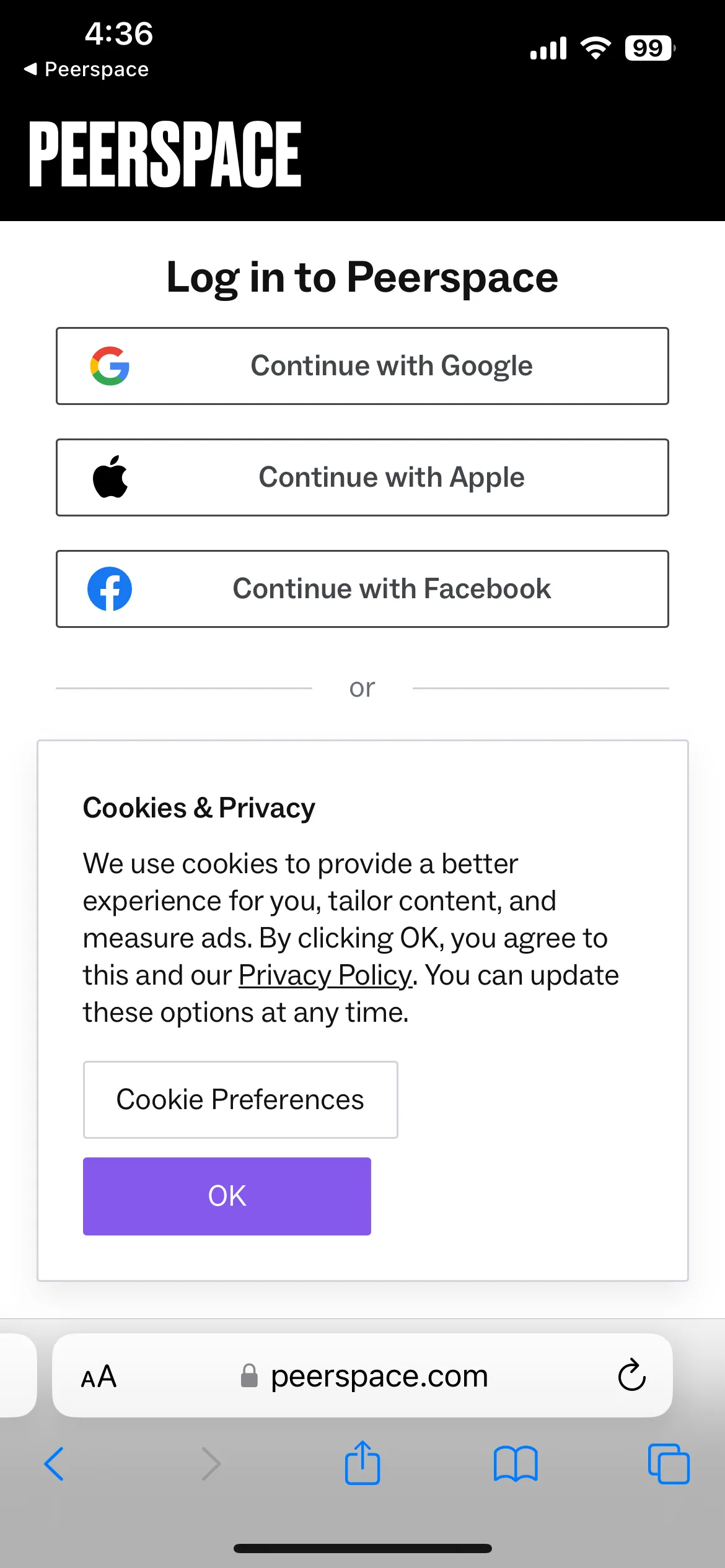Return to Peerspace app via back breadcrumb
The width and height of the screenshot is (725, 1568).
(x=86, y=69)
